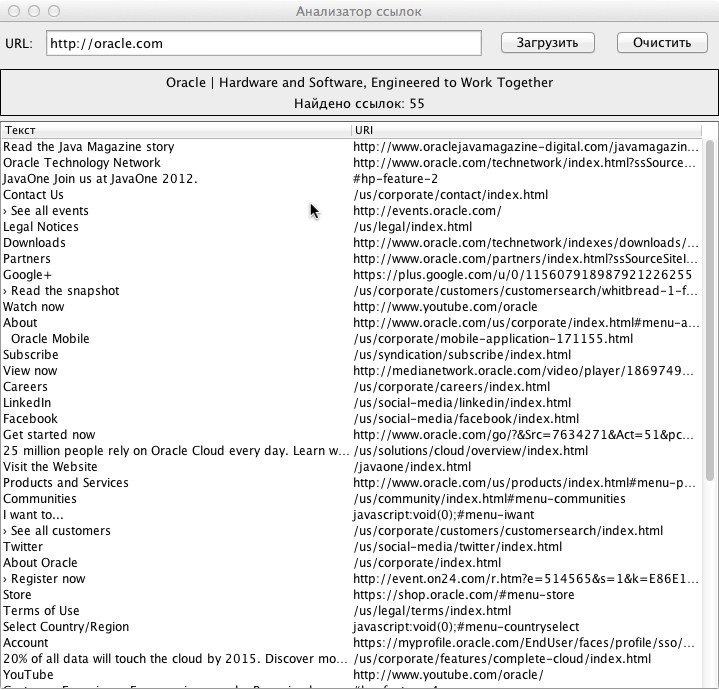Select the '› See all events' row
Viewport: 719px width, 690px height.
coord(352,211)
